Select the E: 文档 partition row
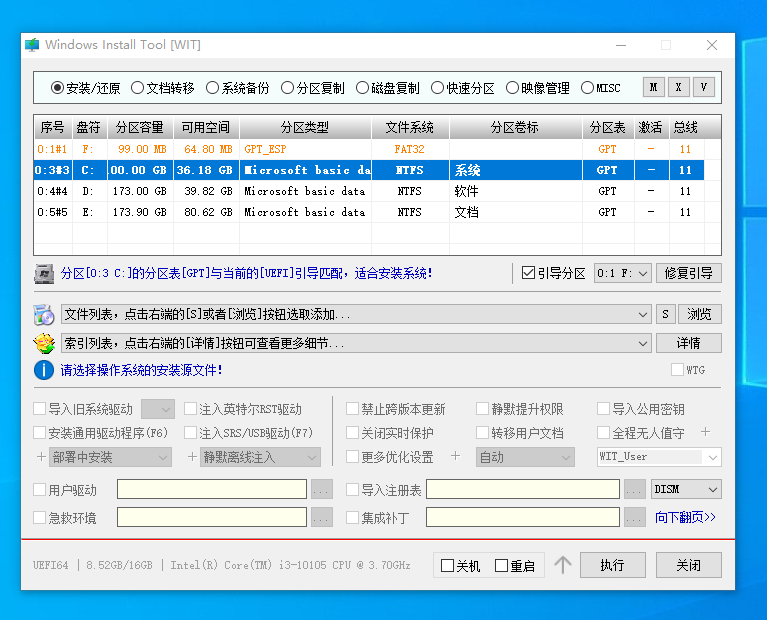The image size is (767, 620). (x=369, y=212)
